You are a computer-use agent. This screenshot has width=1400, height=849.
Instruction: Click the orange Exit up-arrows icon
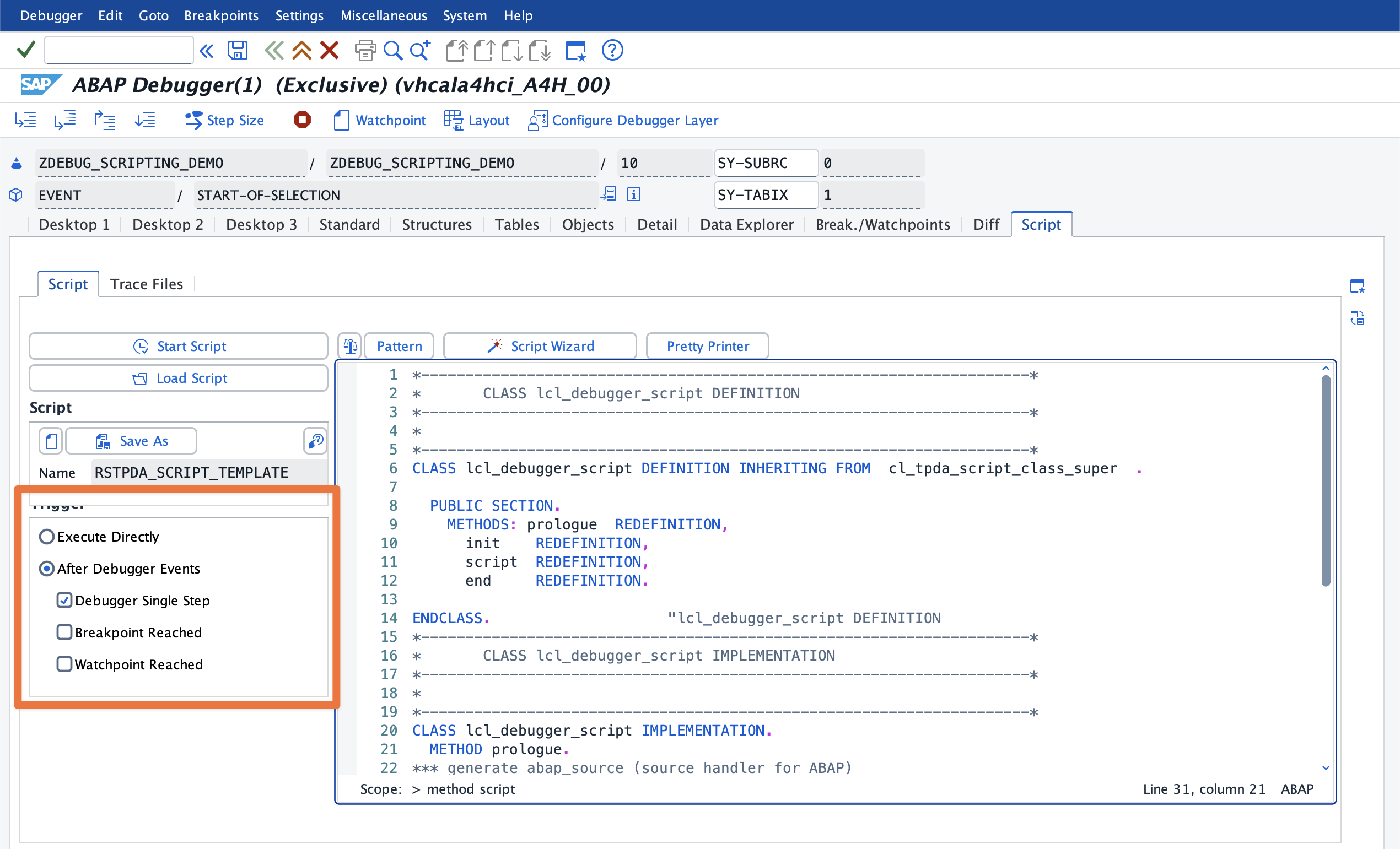(x=301, y=51)
